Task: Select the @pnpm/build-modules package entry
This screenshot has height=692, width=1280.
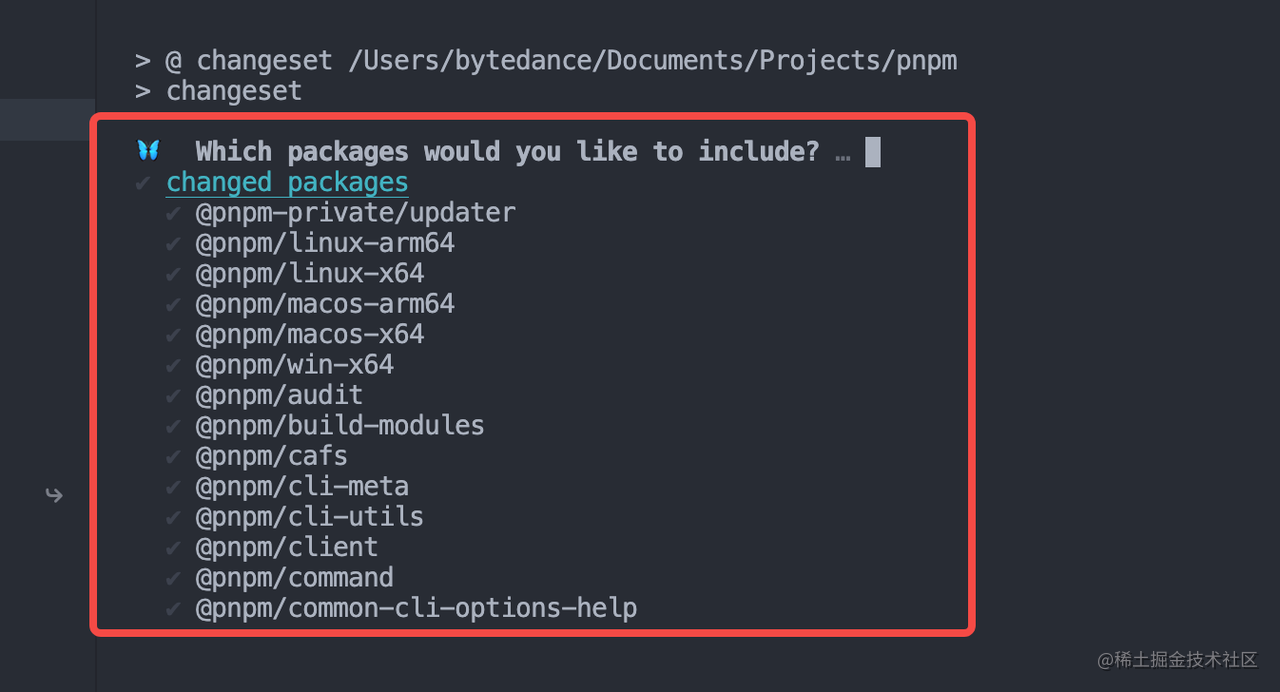Action: (340, 426)
